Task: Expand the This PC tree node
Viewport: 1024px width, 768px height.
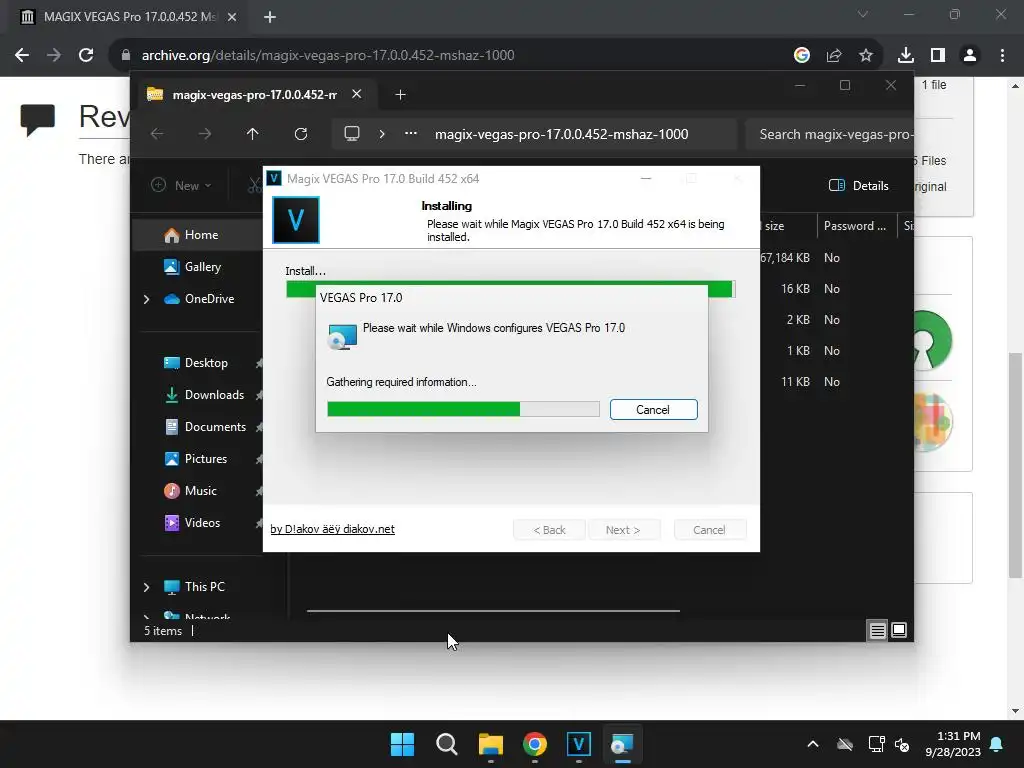Action: [x=146, y=587]
